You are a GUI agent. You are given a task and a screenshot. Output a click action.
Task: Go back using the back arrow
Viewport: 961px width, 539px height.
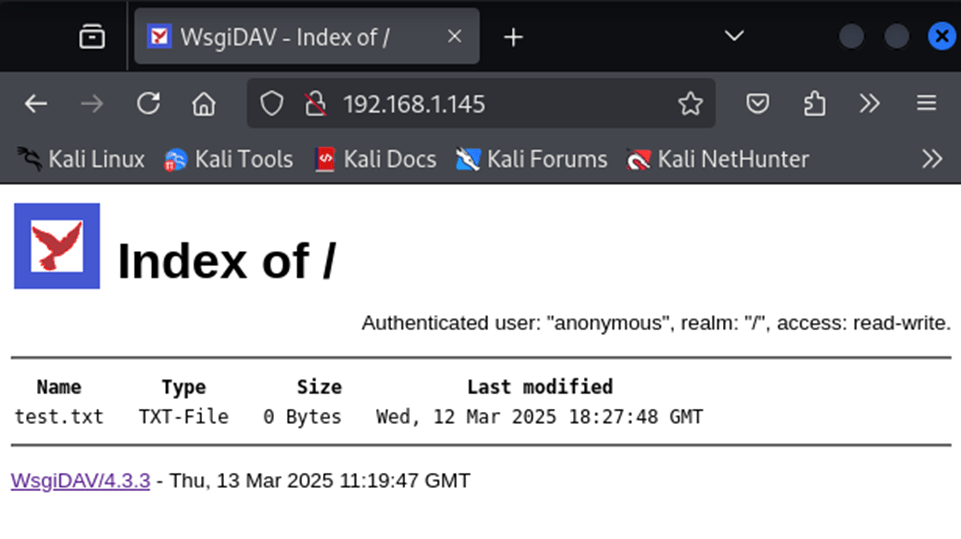tap(36, 104)
